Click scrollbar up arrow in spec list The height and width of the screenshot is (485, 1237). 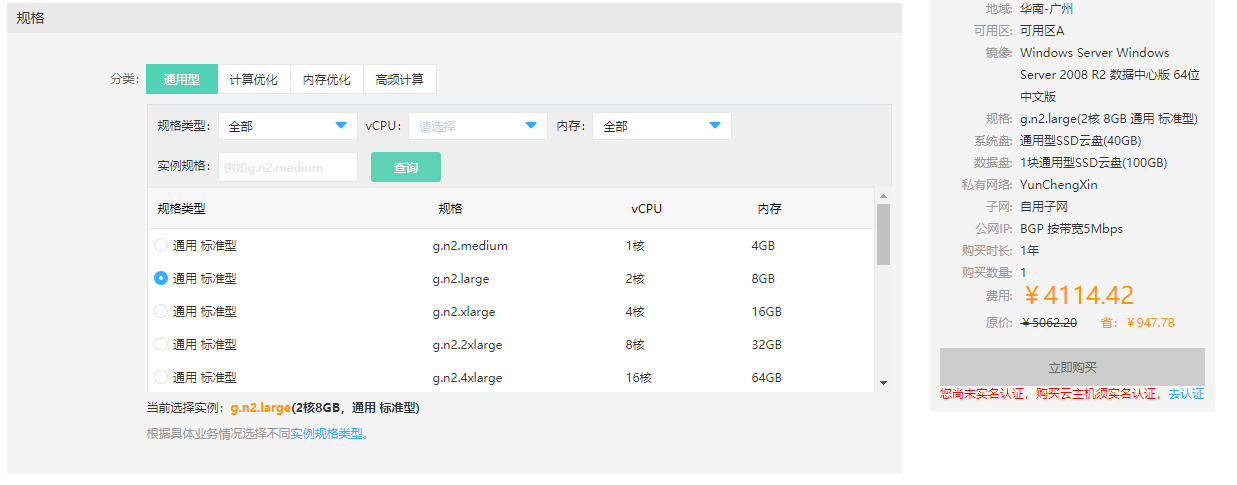tap(883, 196)
